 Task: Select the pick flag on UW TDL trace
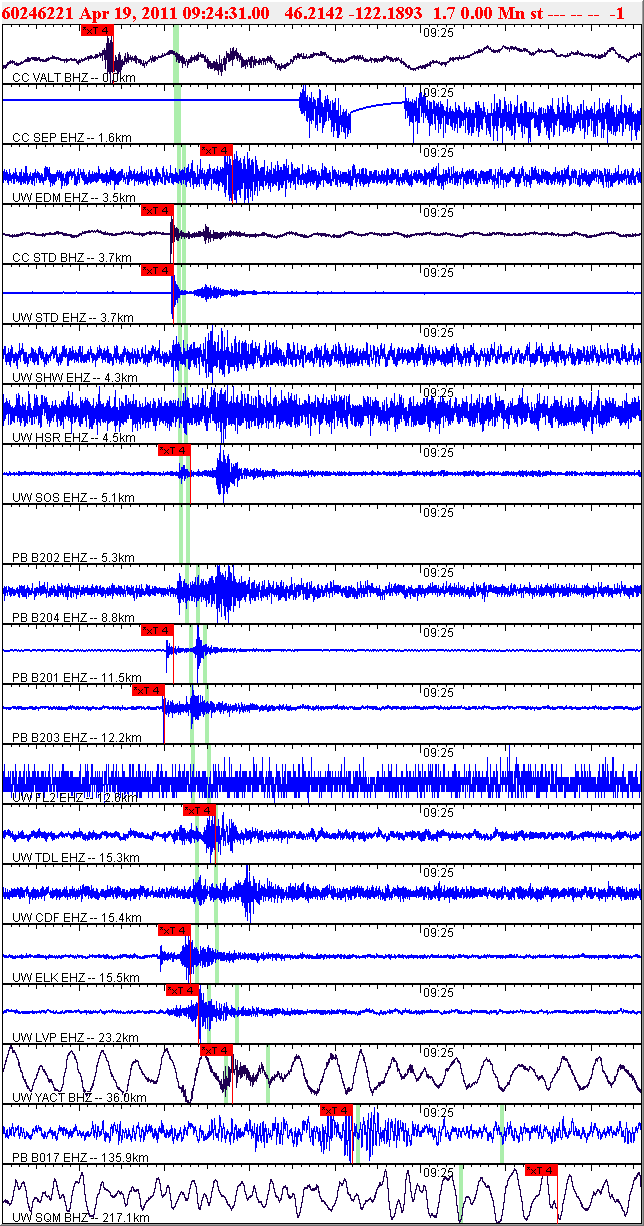pos(198,810)
